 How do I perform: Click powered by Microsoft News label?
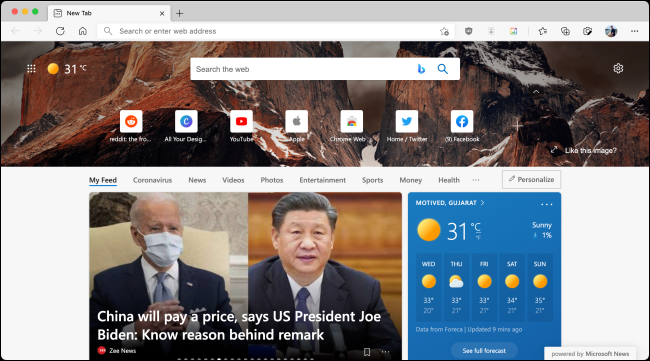click(x=590, y=354)
